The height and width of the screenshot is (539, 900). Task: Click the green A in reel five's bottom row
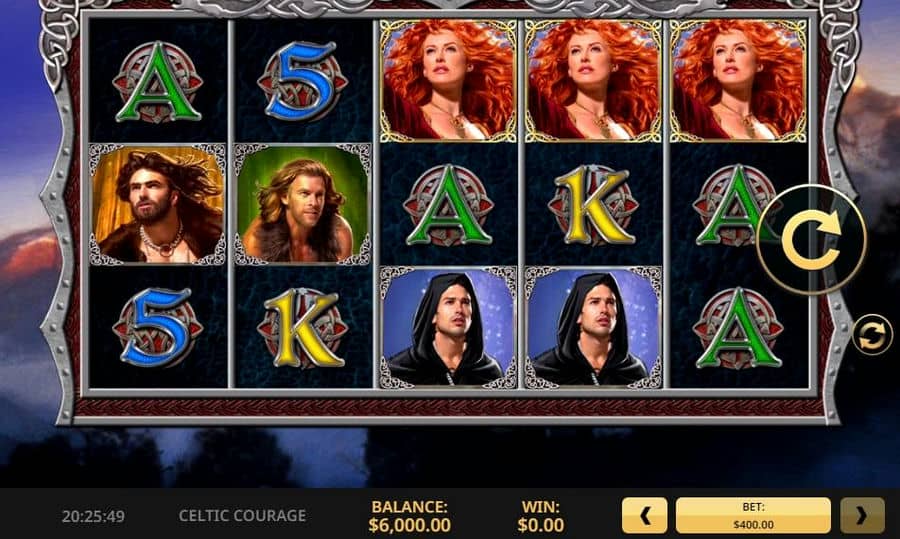click(738, 328)
